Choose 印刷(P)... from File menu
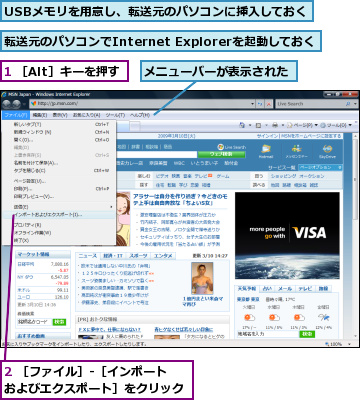Image resolution: width=360 pixels, height=400 pixels. [59, 189]
